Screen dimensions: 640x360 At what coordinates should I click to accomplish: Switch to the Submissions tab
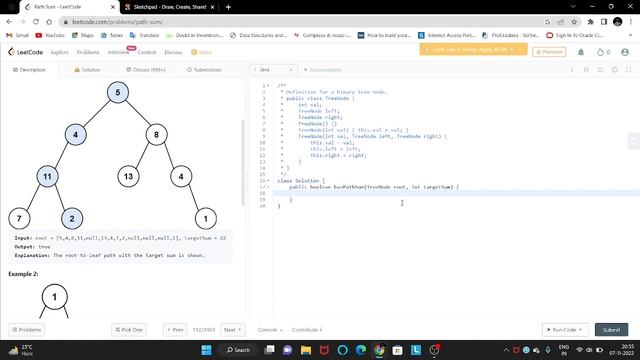204,70
